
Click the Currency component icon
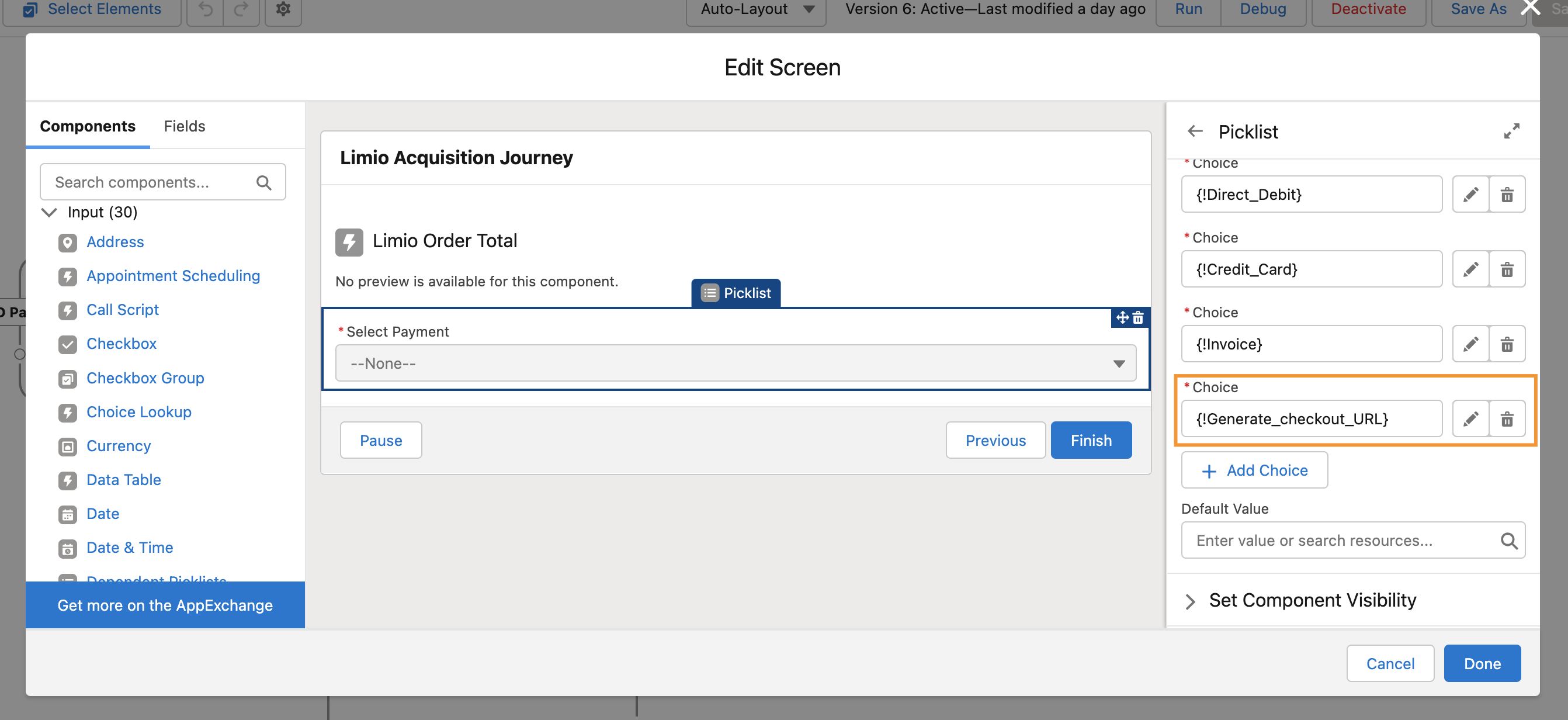click(x=68, y=446)
